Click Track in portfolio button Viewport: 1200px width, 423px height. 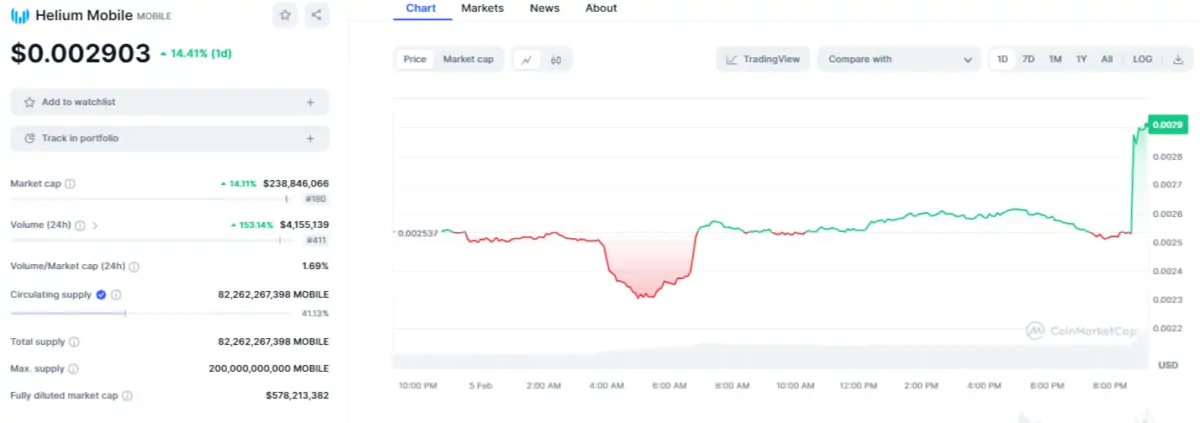[169, 138]
